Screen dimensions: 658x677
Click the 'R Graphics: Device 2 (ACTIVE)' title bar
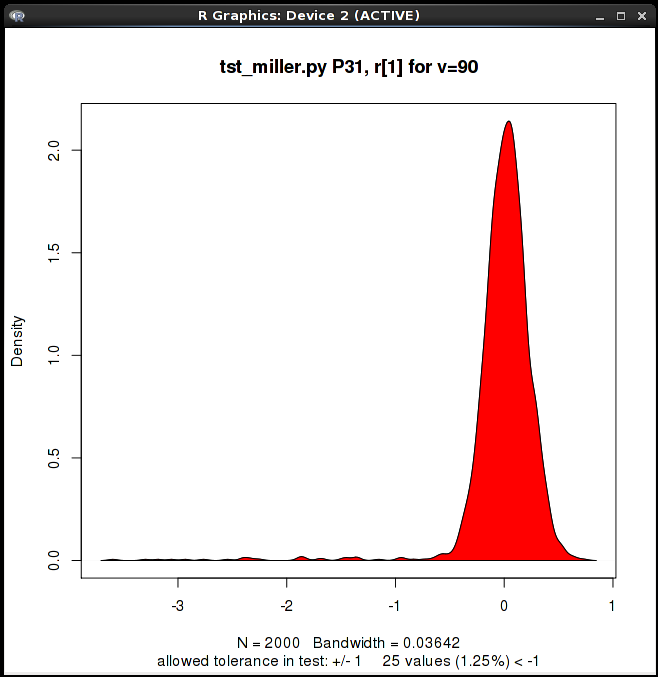308,15
